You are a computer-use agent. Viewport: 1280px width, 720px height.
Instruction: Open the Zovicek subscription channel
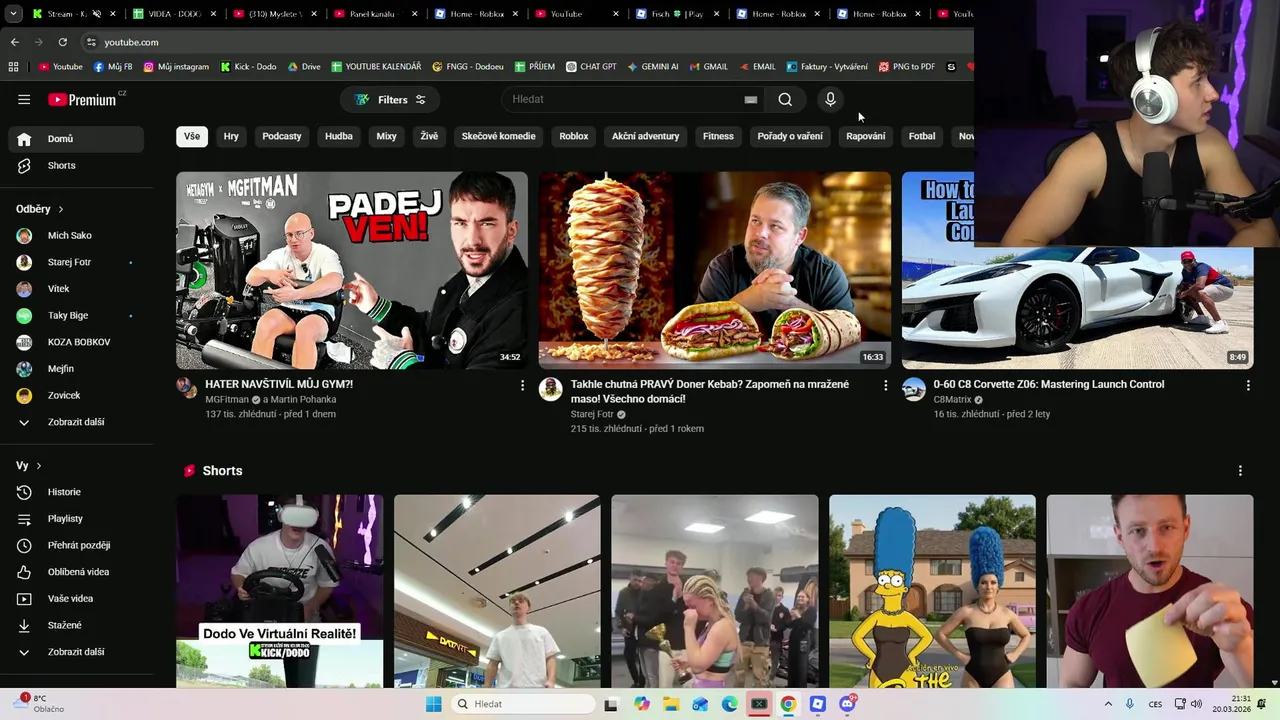tap(76, 395)
